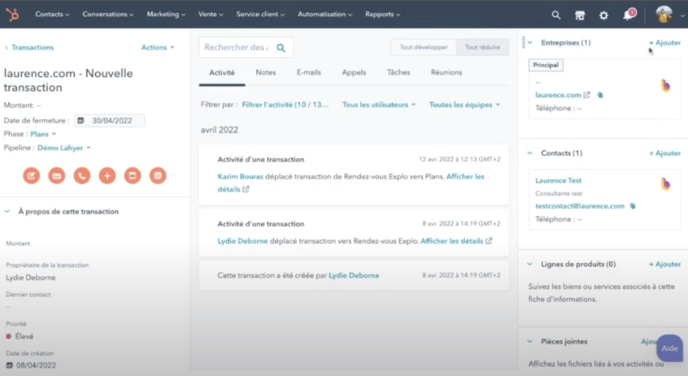The width and height of the screenshot is (688, 376).
Task: Open laurence.com external link icon
Action: pos(587,95)
